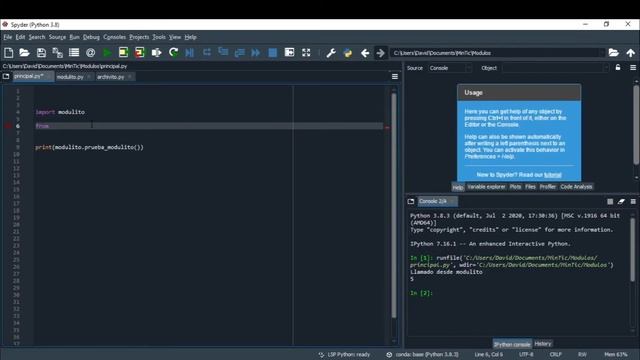Image resolution: width=640 pixels, height=360 pixels.
Task: Open editor options hamburger menu
Action: coord(395,77)
